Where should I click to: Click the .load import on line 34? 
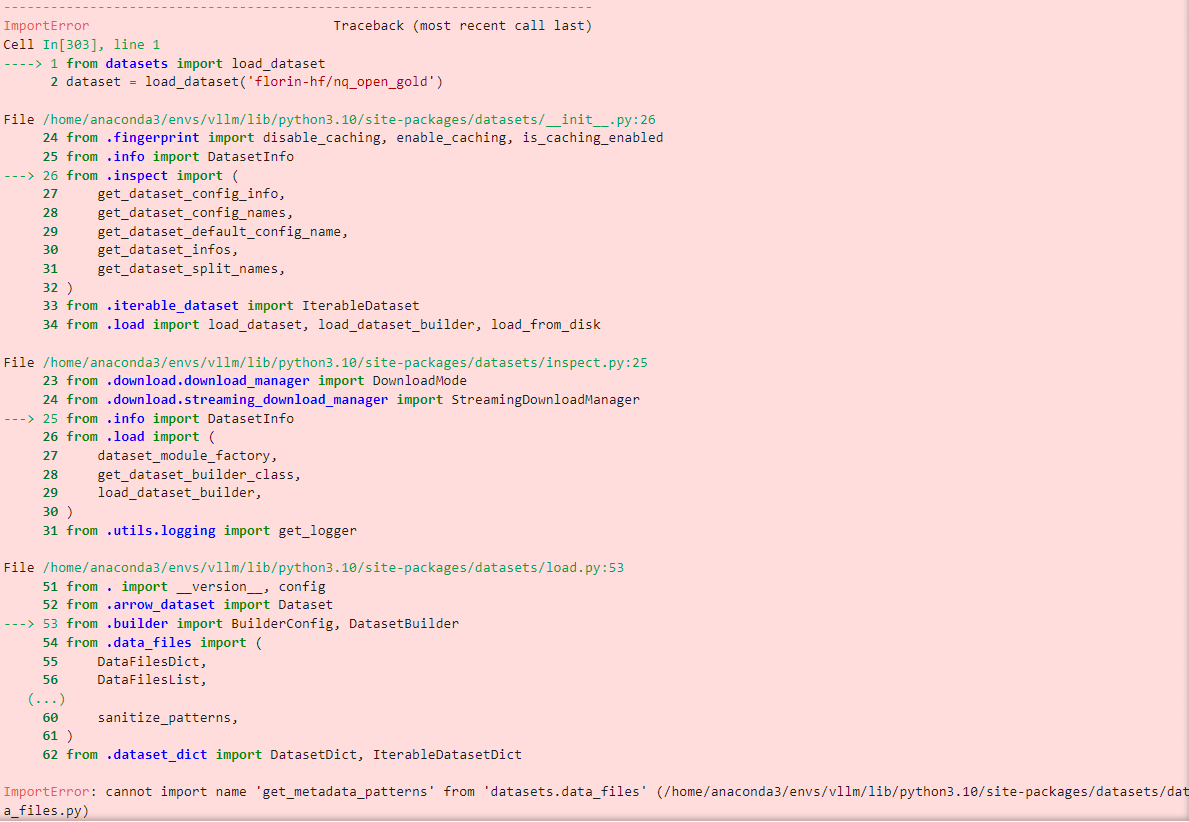click(x=127, y=324)
